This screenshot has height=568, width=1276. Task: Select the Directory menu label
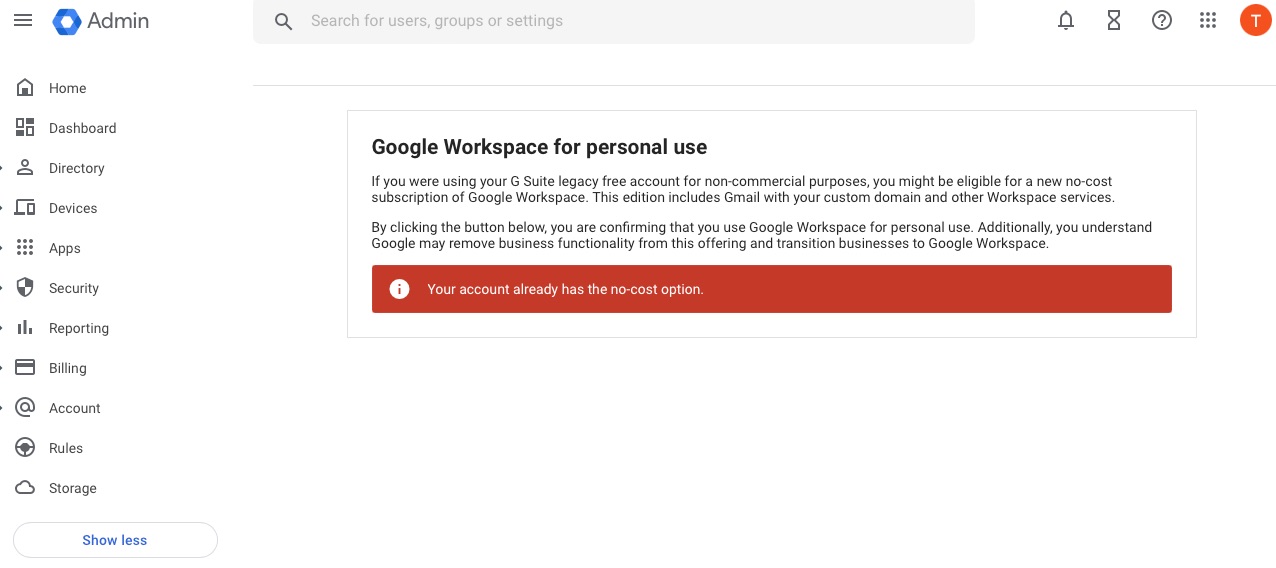(77, 168)
